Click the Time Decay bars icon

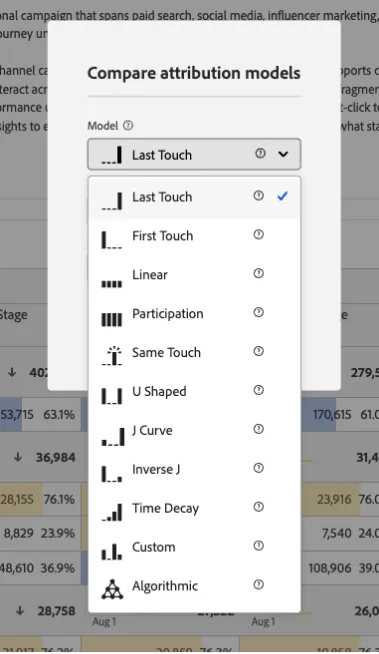point(112,513)
